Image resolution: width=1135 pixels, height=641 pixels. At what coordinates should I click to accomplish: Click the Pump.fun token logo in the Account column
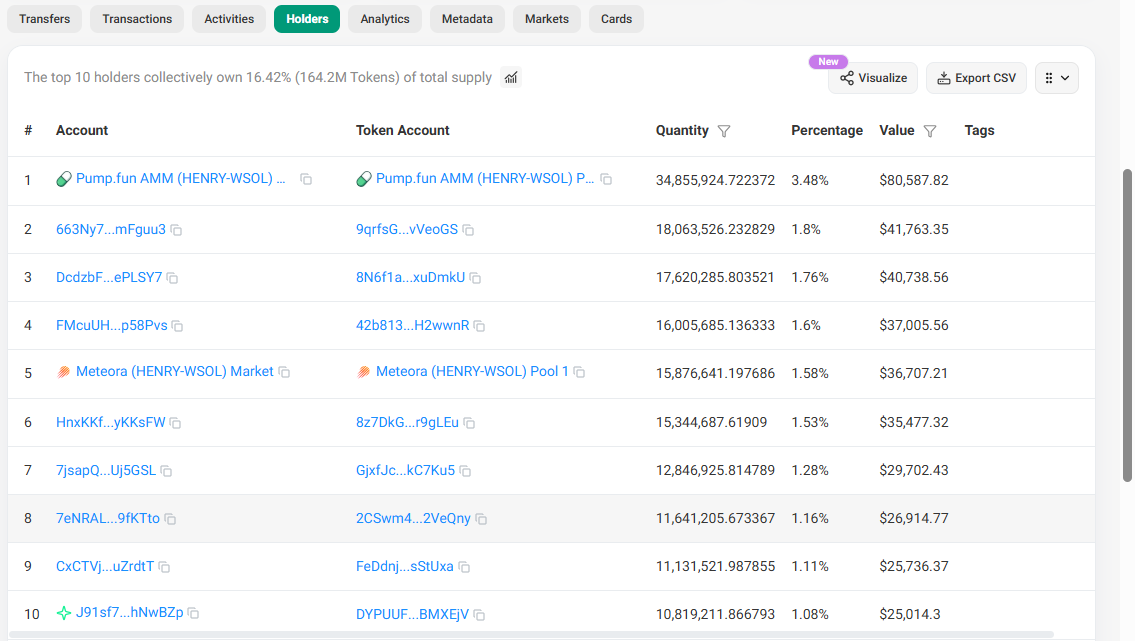[64, 178]
